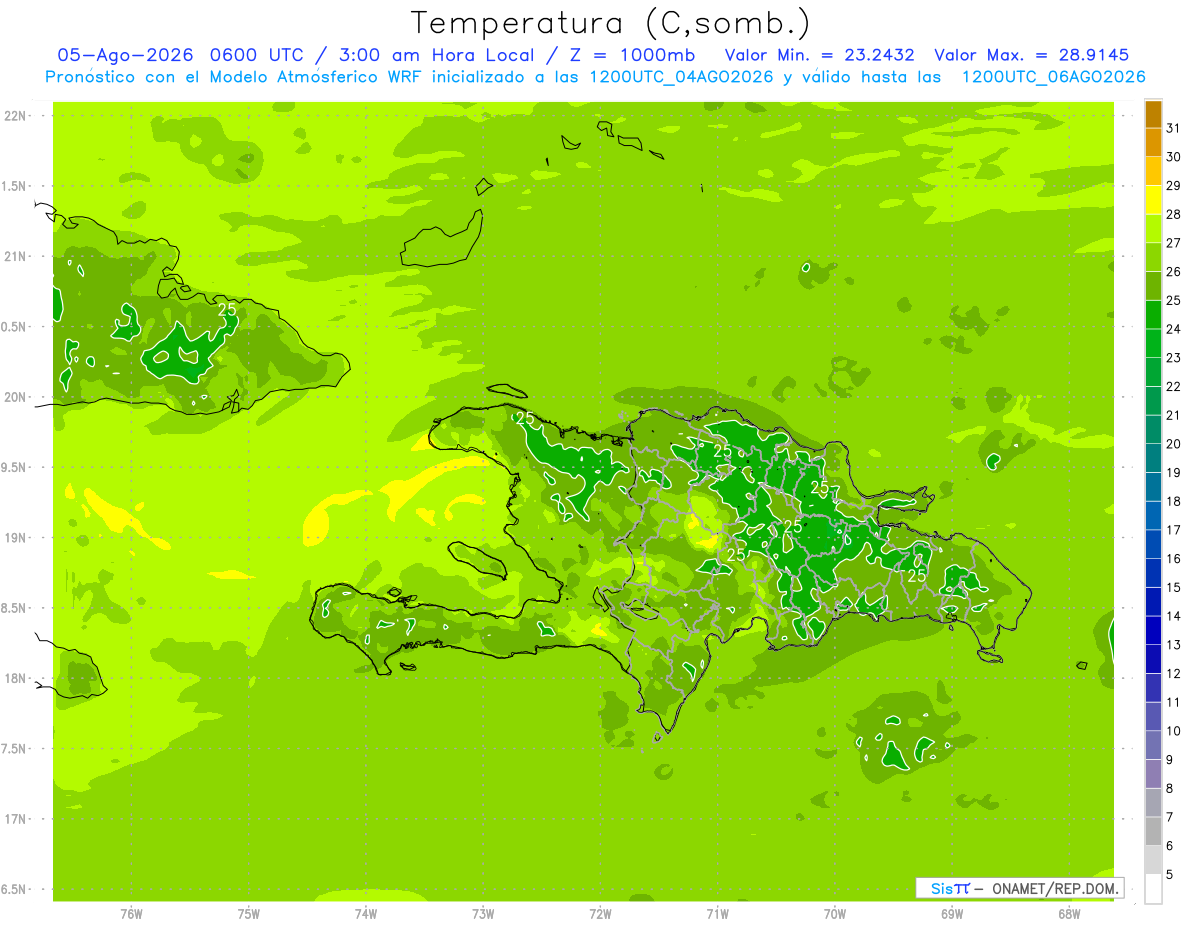Click the color scale value '5'
Image resolution: width=1200 pixels, height=927 pixels.
[x=1170, y=875]
